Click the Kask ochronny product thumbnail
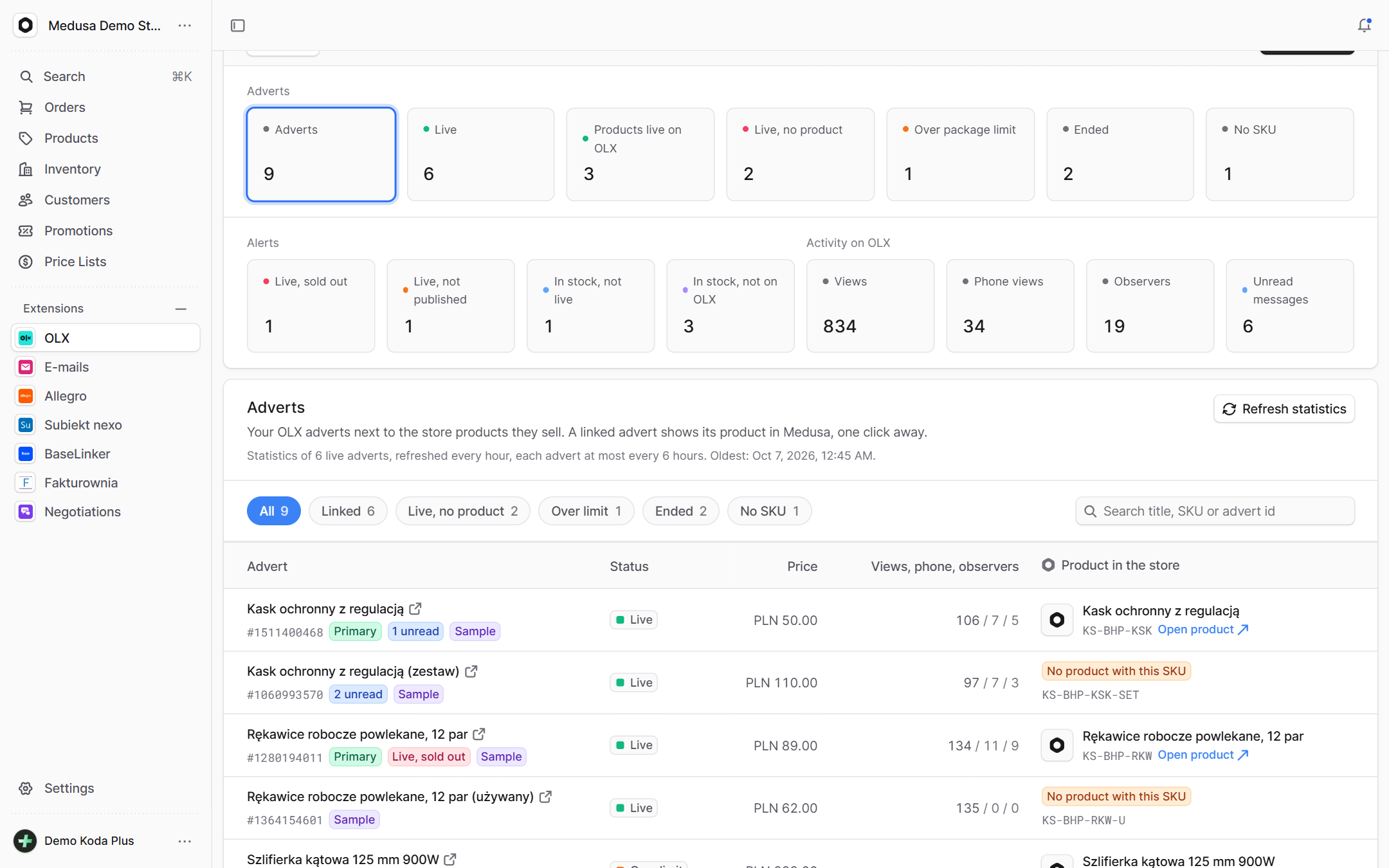 click(1057, 620)
